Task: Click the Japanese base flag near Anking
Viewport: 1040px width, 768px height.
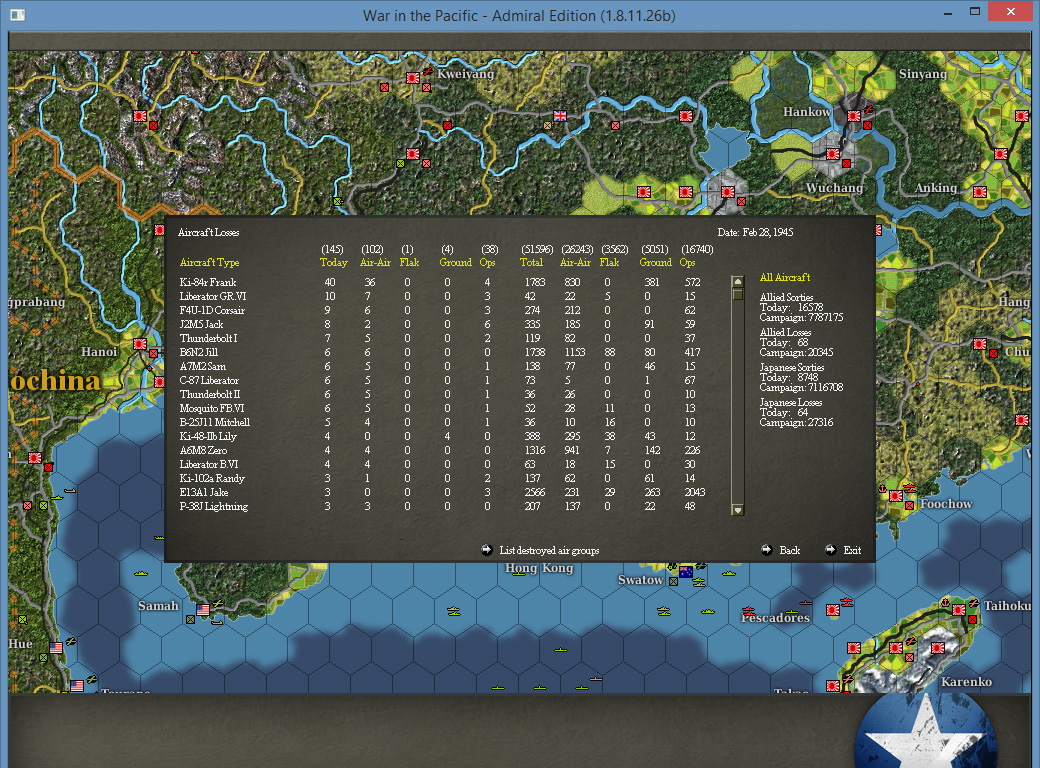Action: point(980,192)
